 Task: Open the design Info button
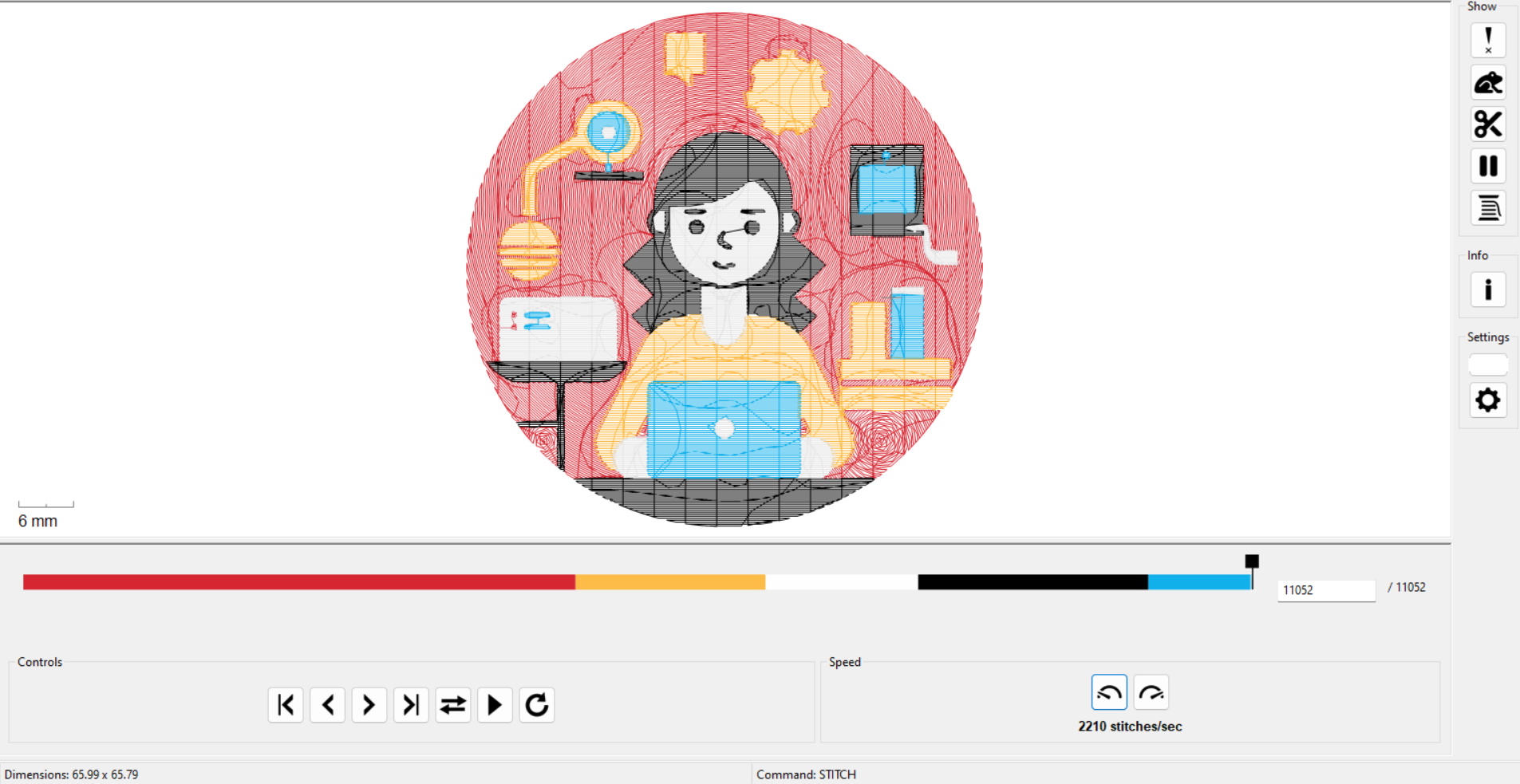click(x=1488, y=290)
